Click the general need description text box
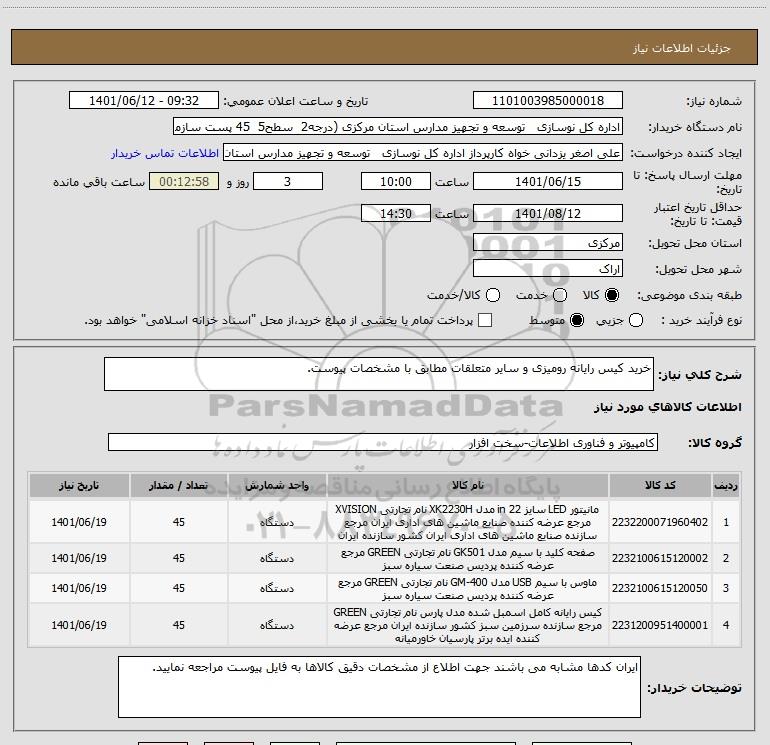Image resolution: width=770 pixels, height=745 pixels. pos(379,374)
